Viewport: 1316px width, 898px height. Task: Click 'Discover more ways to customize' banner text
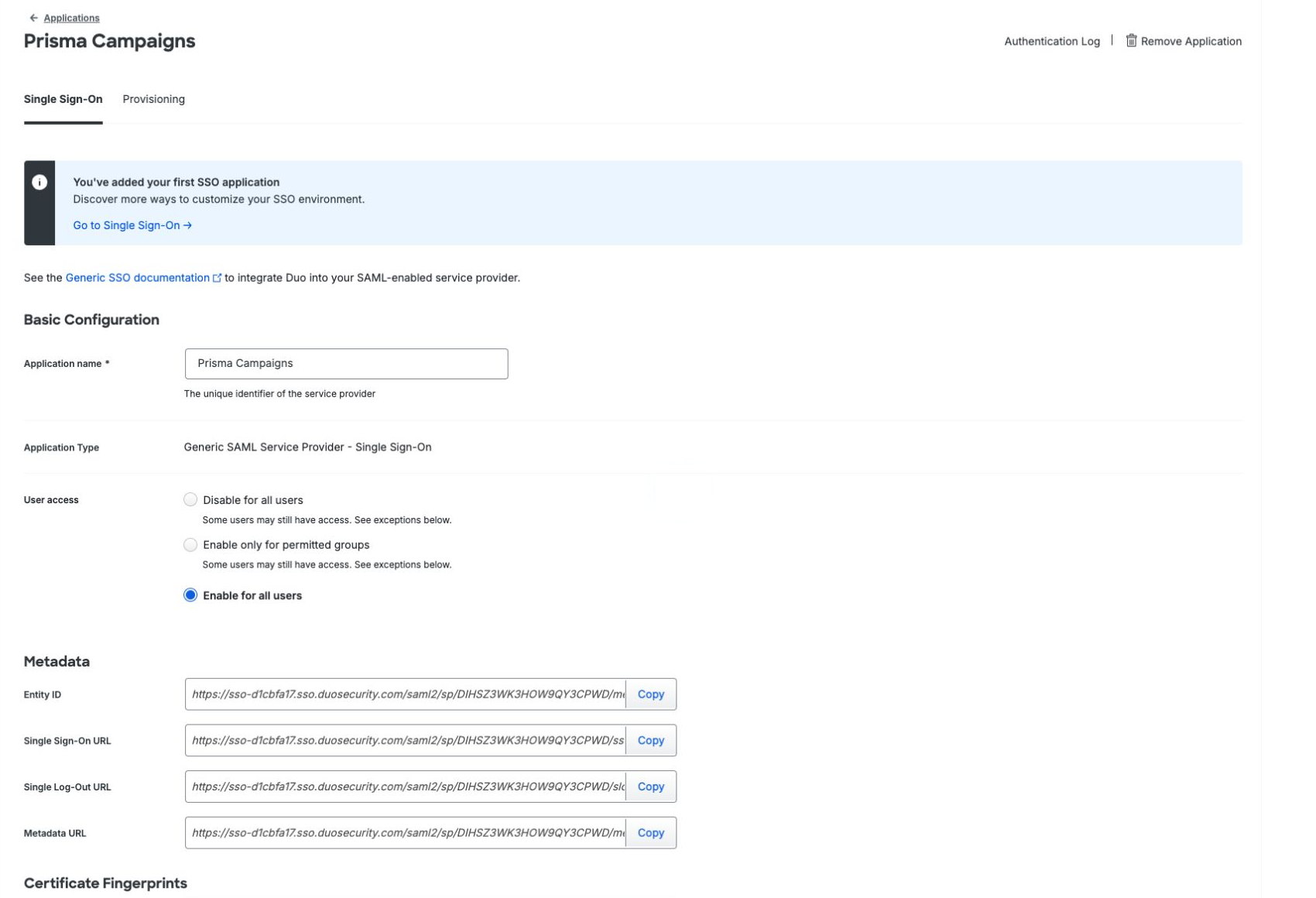(x=218, y=199)
